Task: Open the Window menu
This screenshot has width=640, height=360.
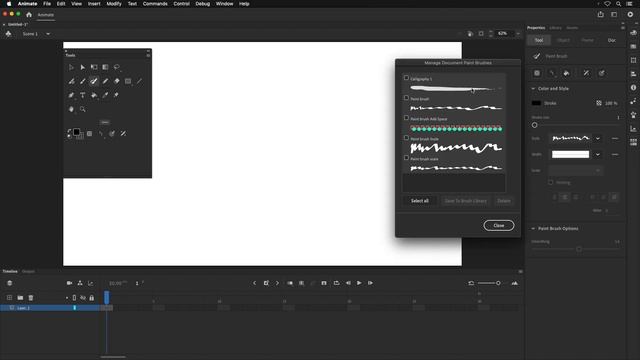Action: 224,4
